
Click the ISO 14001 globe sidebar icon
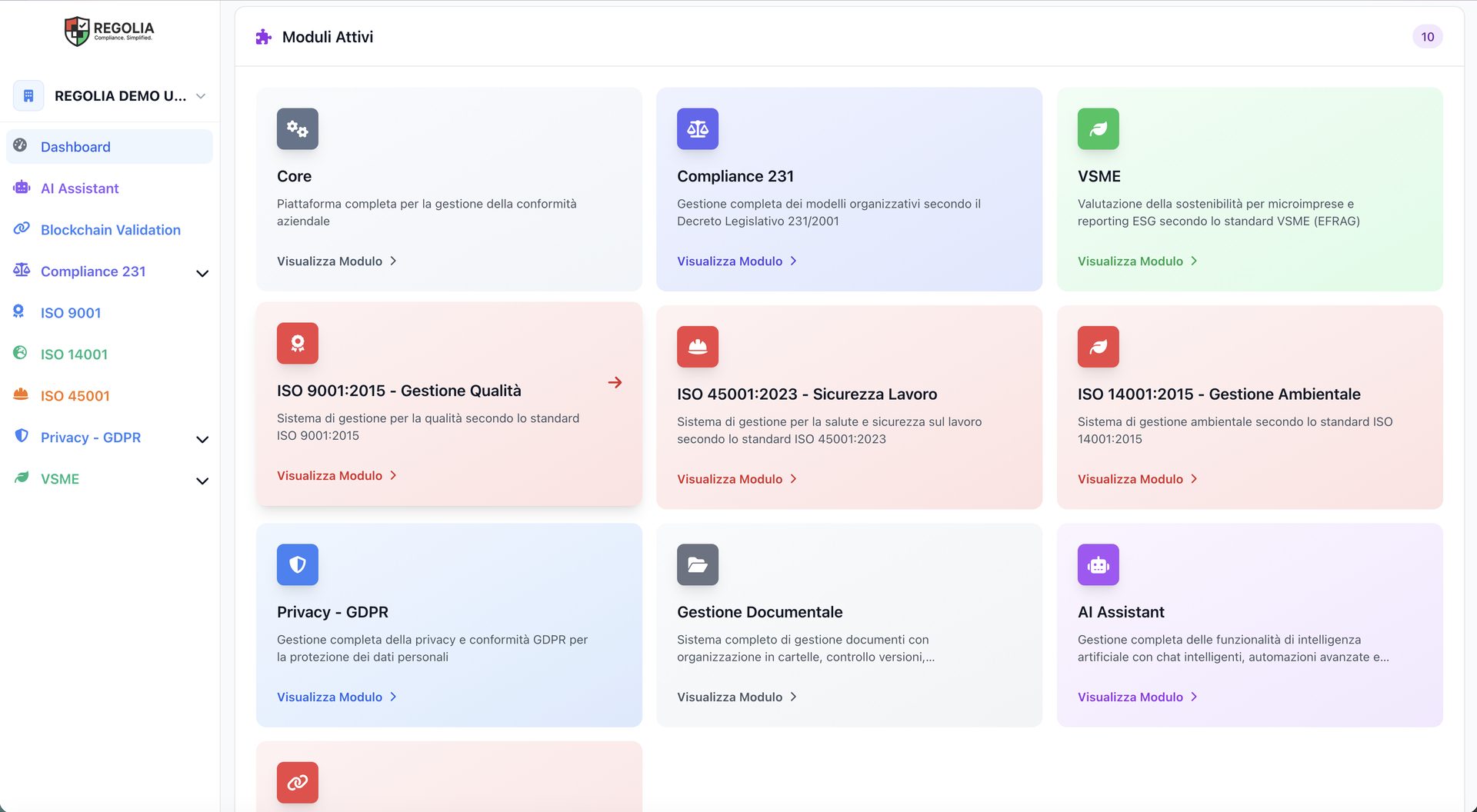[x=21, y=353]
